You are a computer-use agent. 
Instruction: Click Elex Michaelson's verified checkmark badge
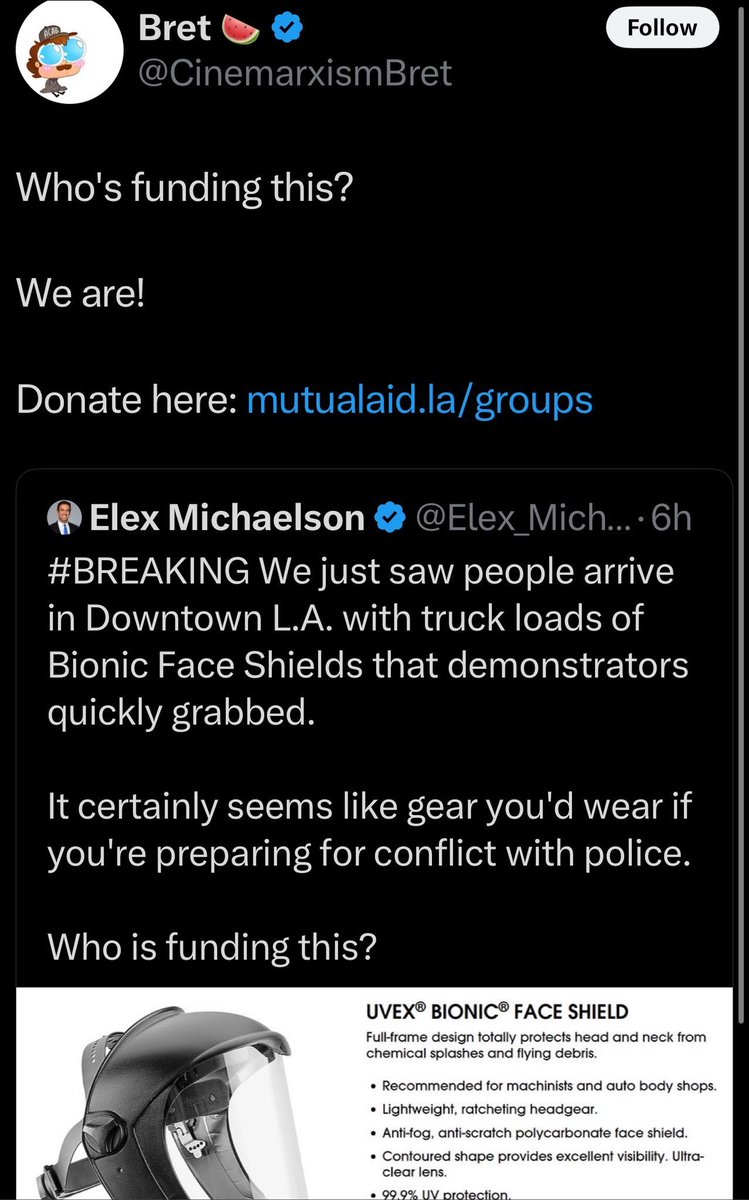coord(390,517)
